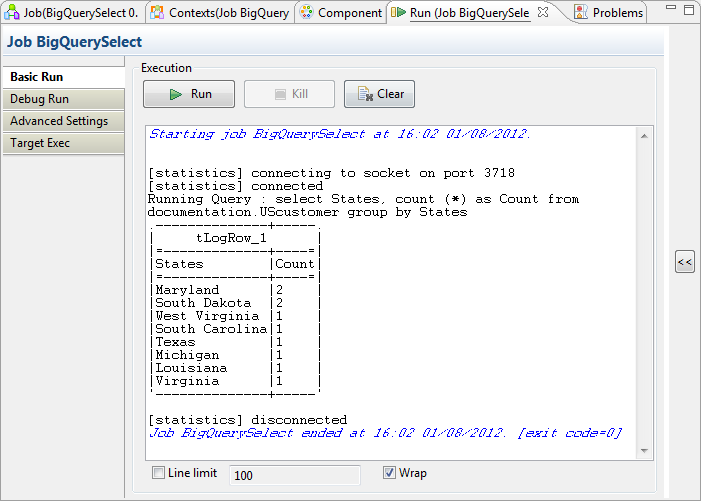This screenshot has width=701, height=501.
Task: Click the 'Job BigQuerySelect' panel heading
Action: [x=74, y=42]
